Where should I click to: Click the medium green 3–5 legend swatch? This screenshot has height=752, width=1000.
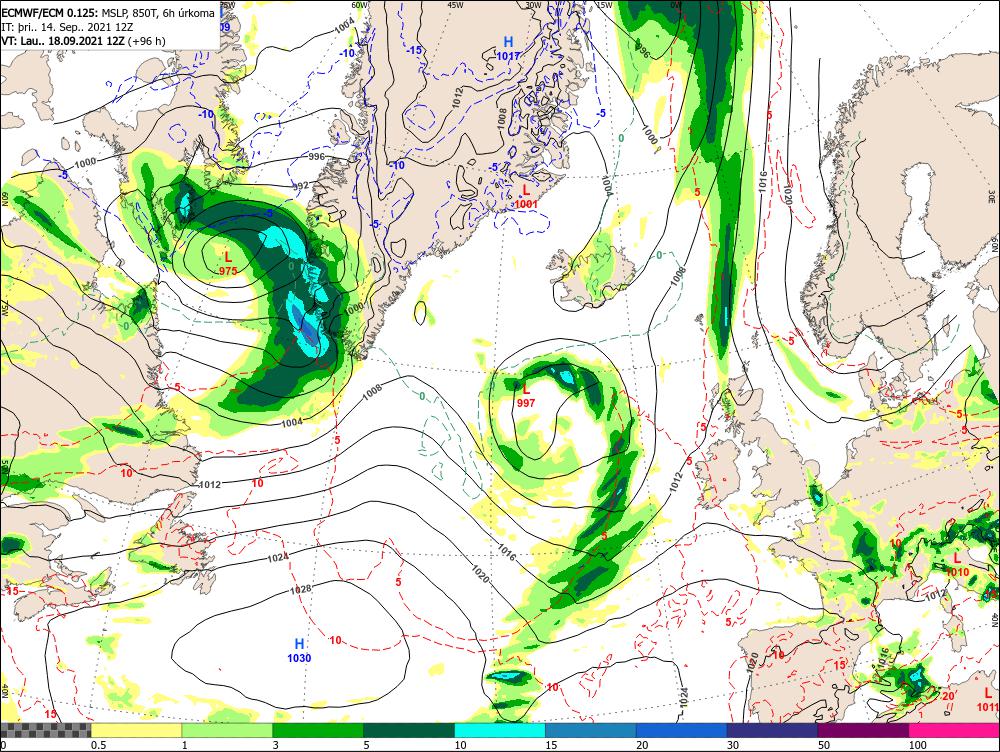coord(318,730)
